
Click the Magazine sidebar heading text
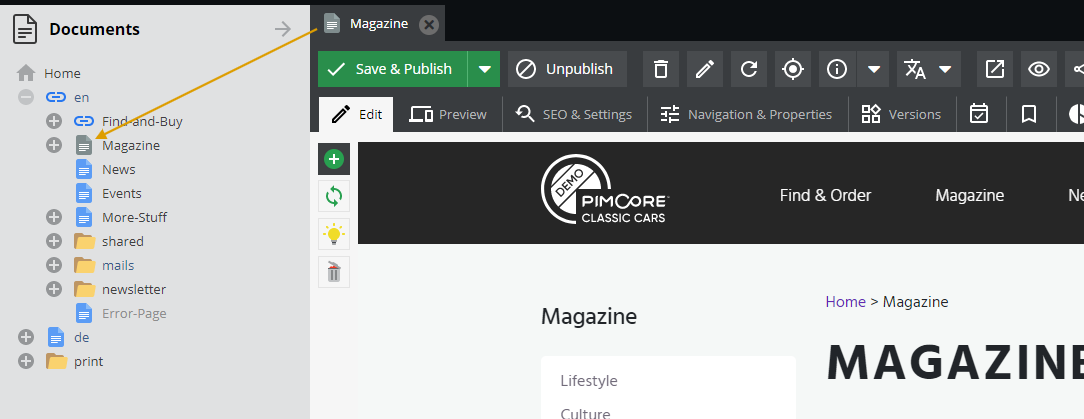[x=589, y=317]
